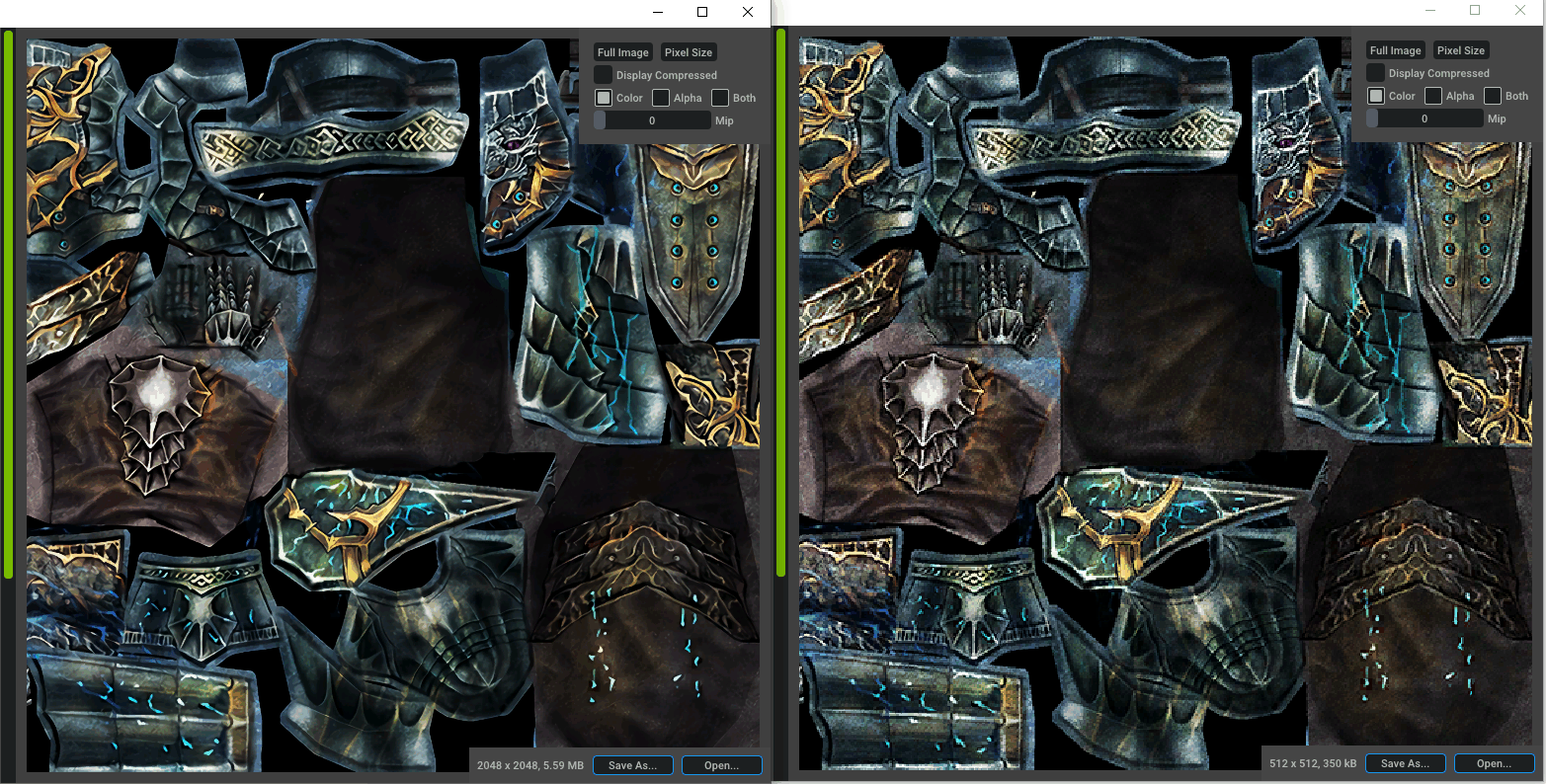This screenshot has width=1546, height=784.
Task: Toggle Display Compressed checkbox in right window
Action: click(x=1375, y=73)
